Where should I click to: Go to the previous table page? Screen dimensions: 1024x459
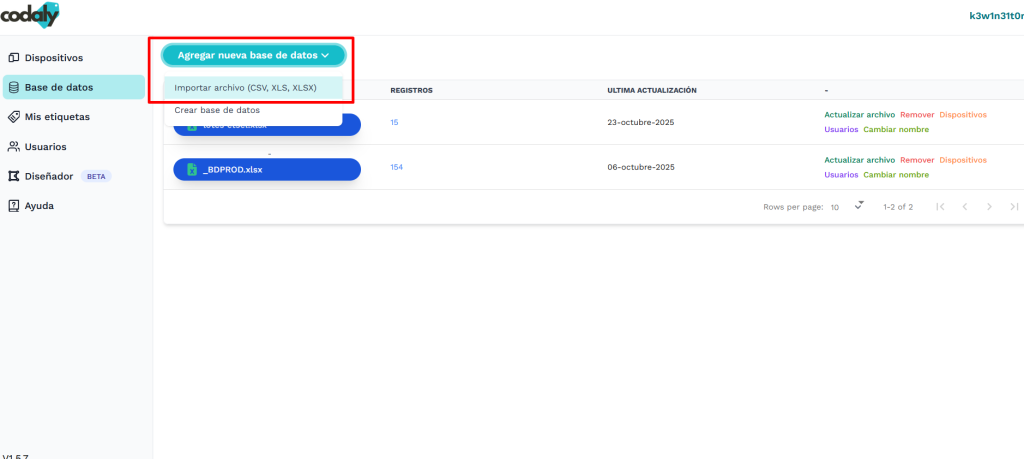pos(964,207)
